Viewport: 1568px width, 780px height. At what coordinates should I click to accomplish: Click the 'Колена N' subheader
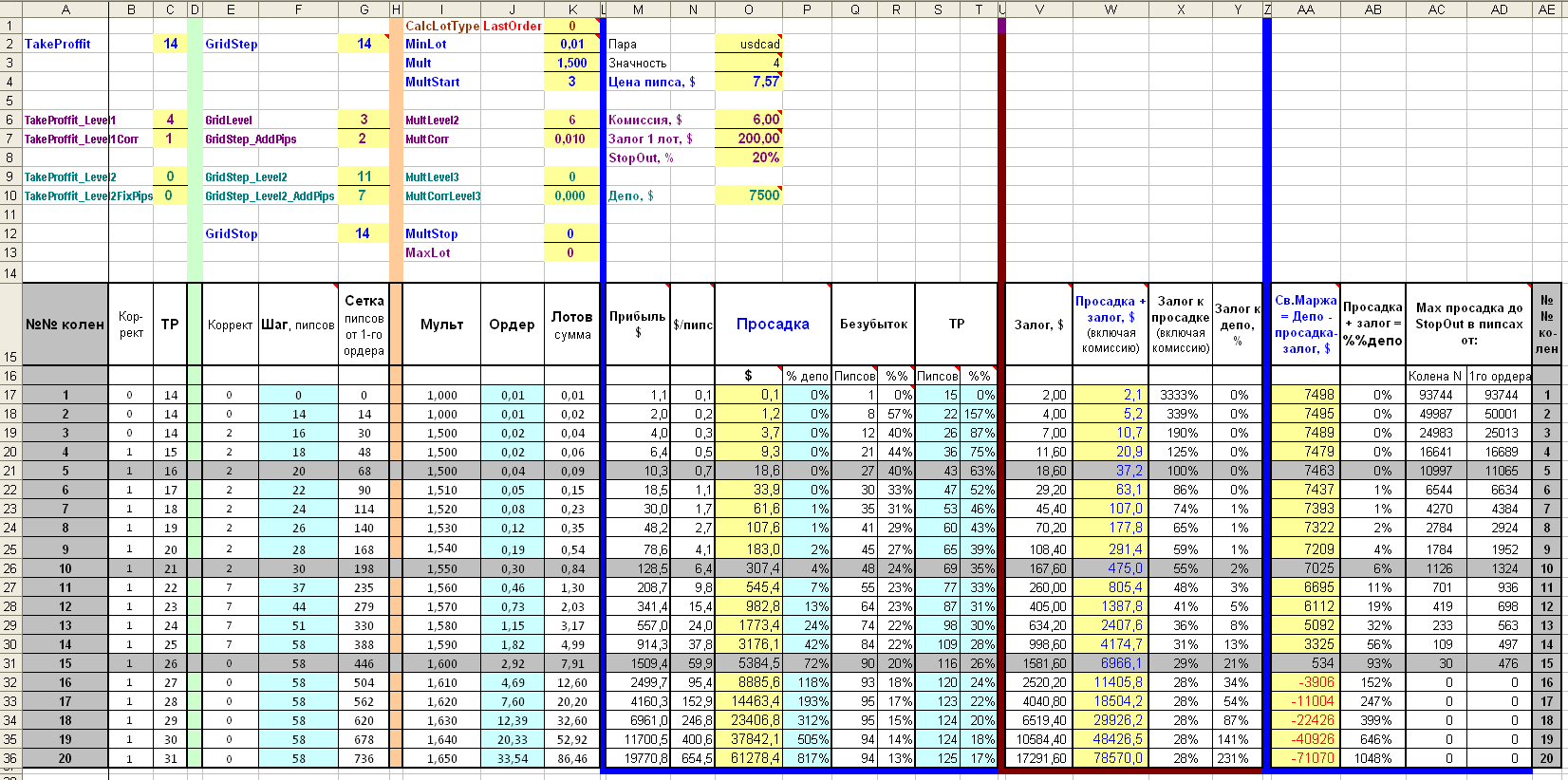tap(1436, 376)
